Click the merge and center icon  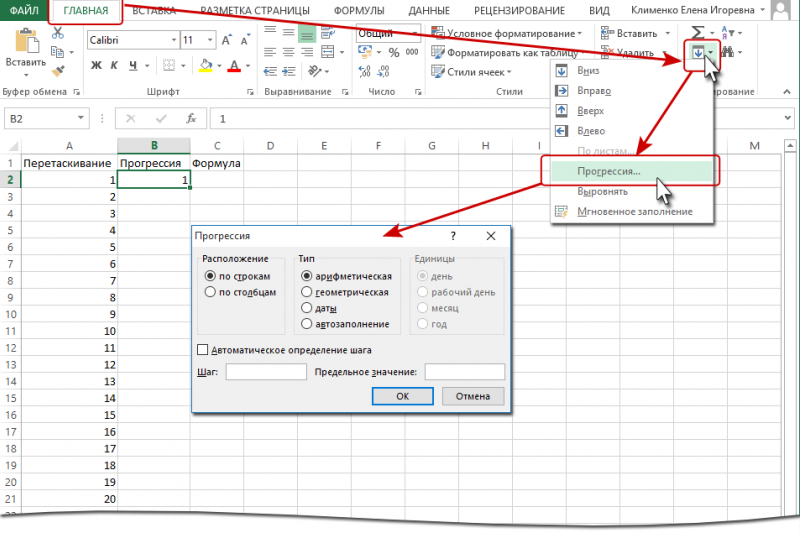coord(328,52)
